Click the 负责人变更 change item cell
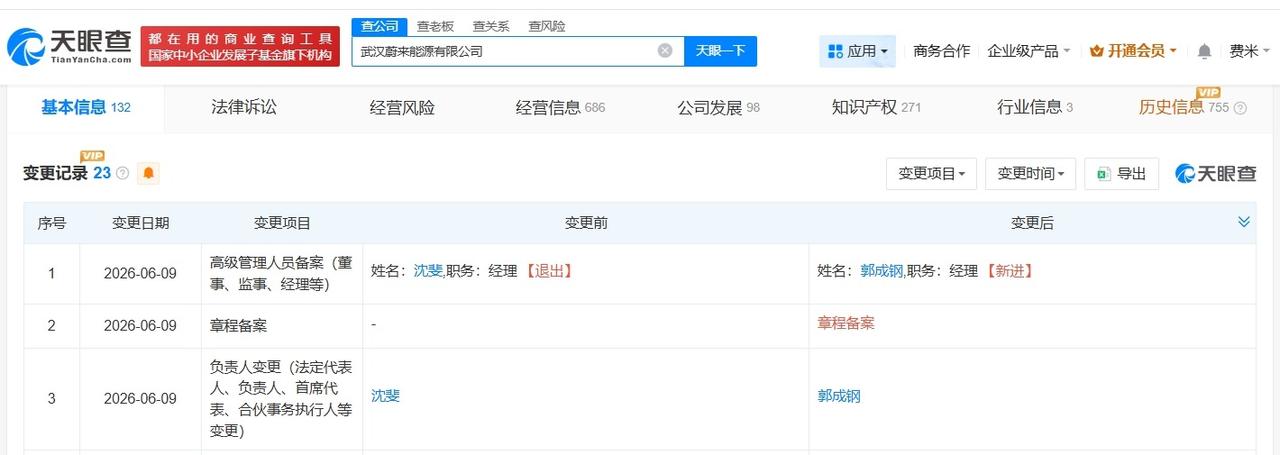The height and width of the screenshot is (455, 1280). coord(281,398)
